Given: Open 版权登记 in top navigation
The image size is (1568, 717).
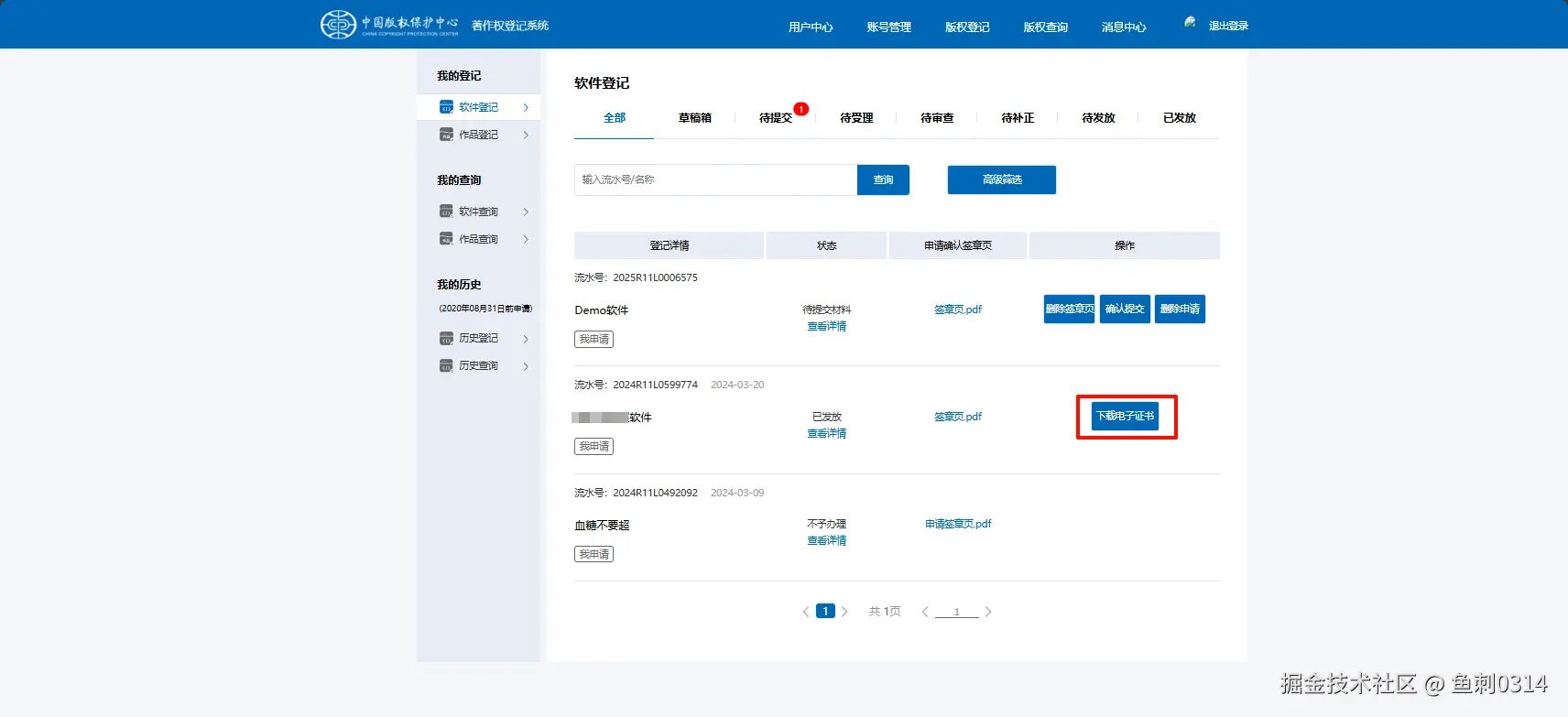Looking at the screenshot, I should pyautogui.click(x=967, y=27).
